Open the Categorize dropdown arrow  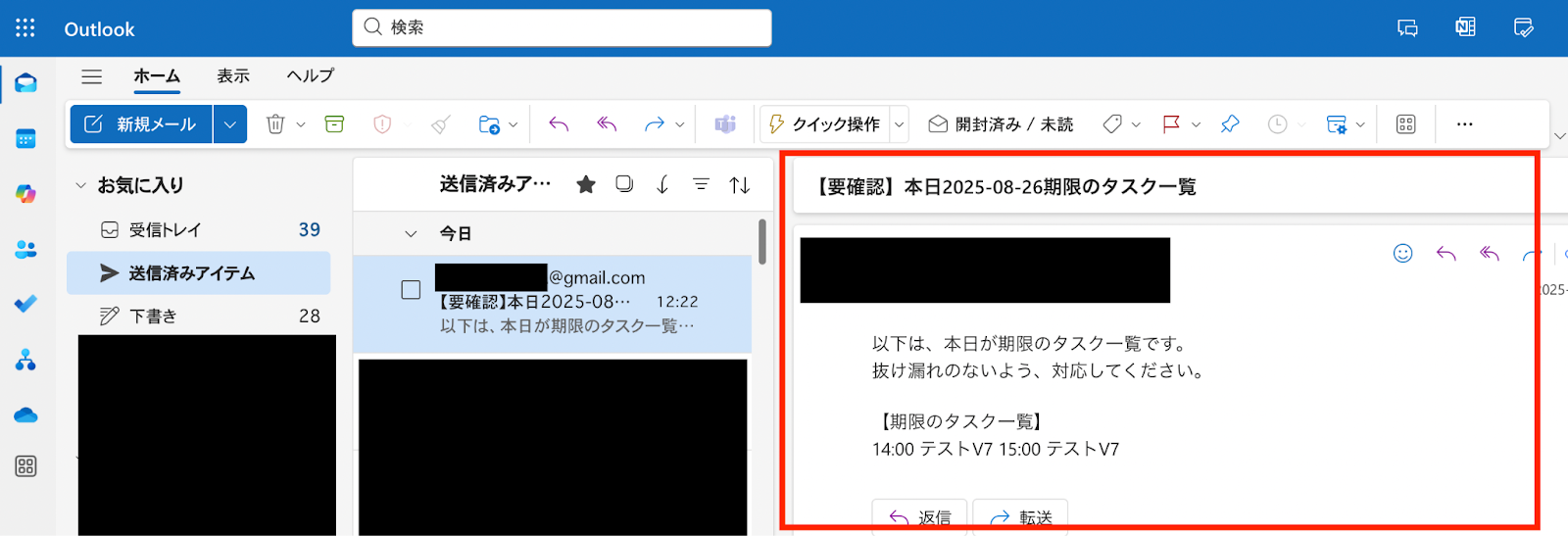(x=1136, y=124)
